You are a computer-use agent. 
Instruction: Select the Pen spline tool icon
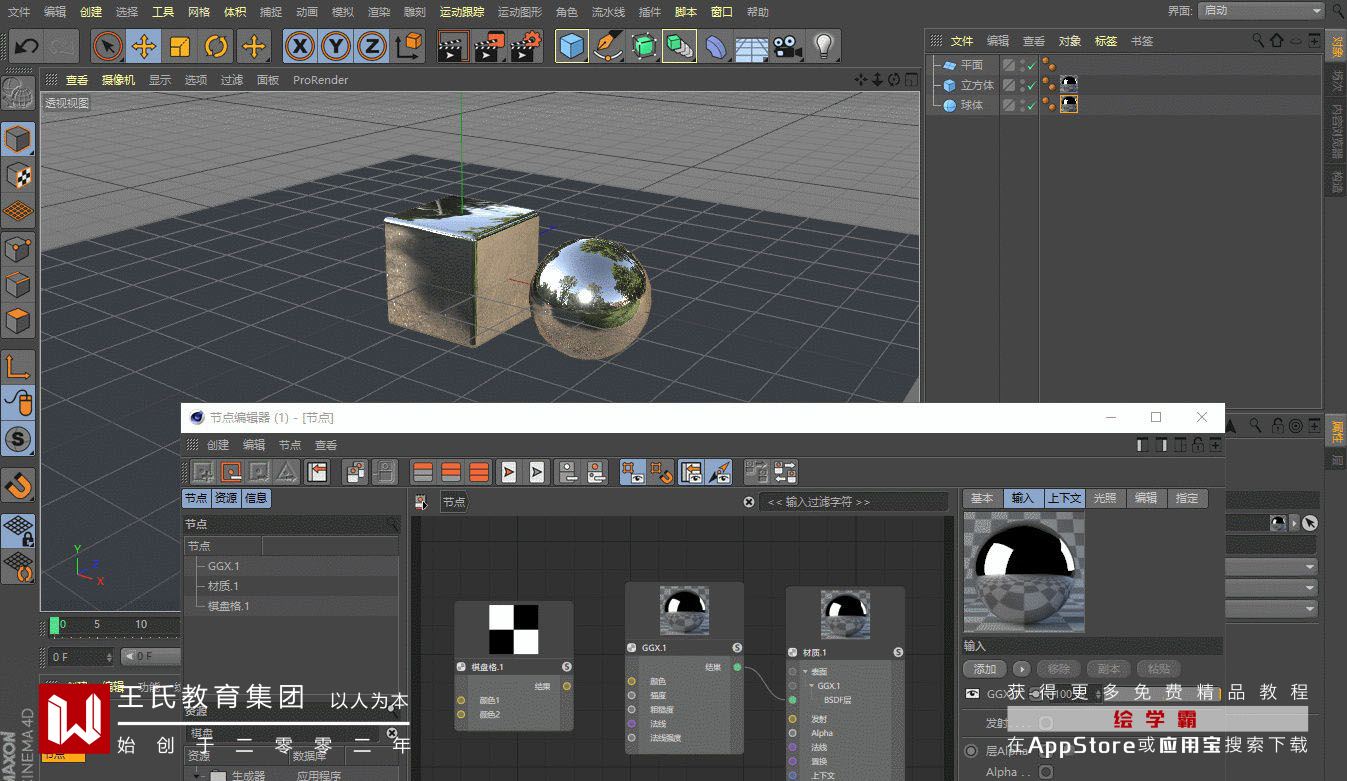pos(607,46)
